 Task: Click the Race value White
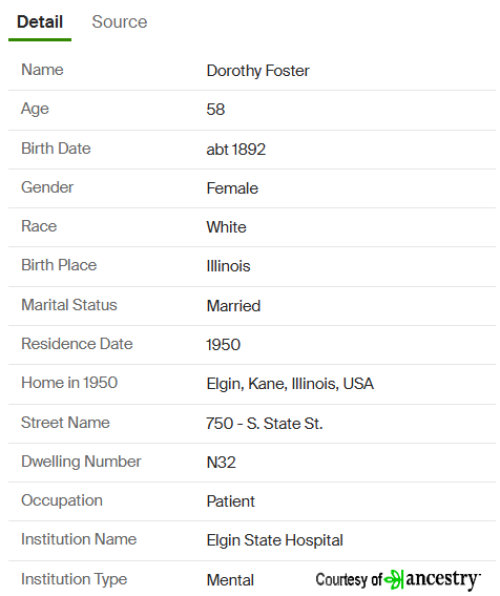[226, 227]
